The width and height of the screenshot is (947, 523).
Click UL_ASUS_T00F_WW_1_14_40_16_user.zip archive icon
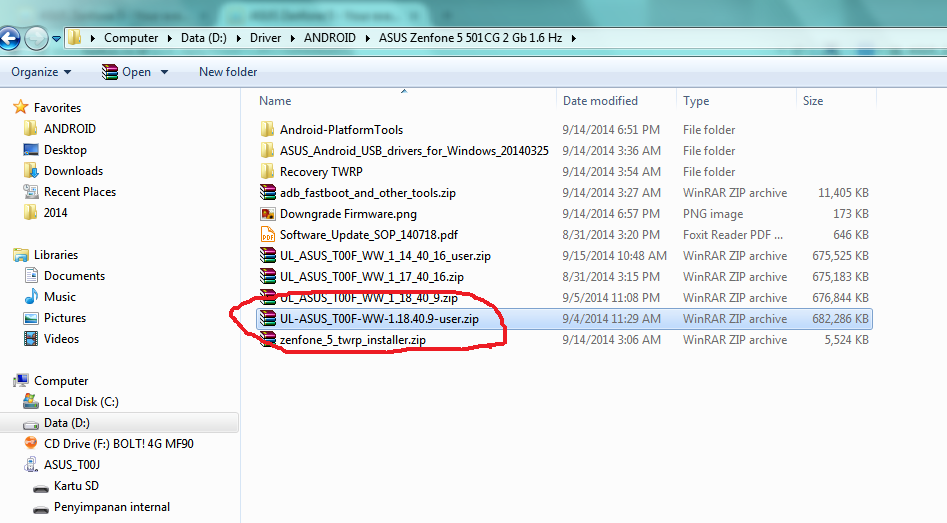[x=268, y=255]
